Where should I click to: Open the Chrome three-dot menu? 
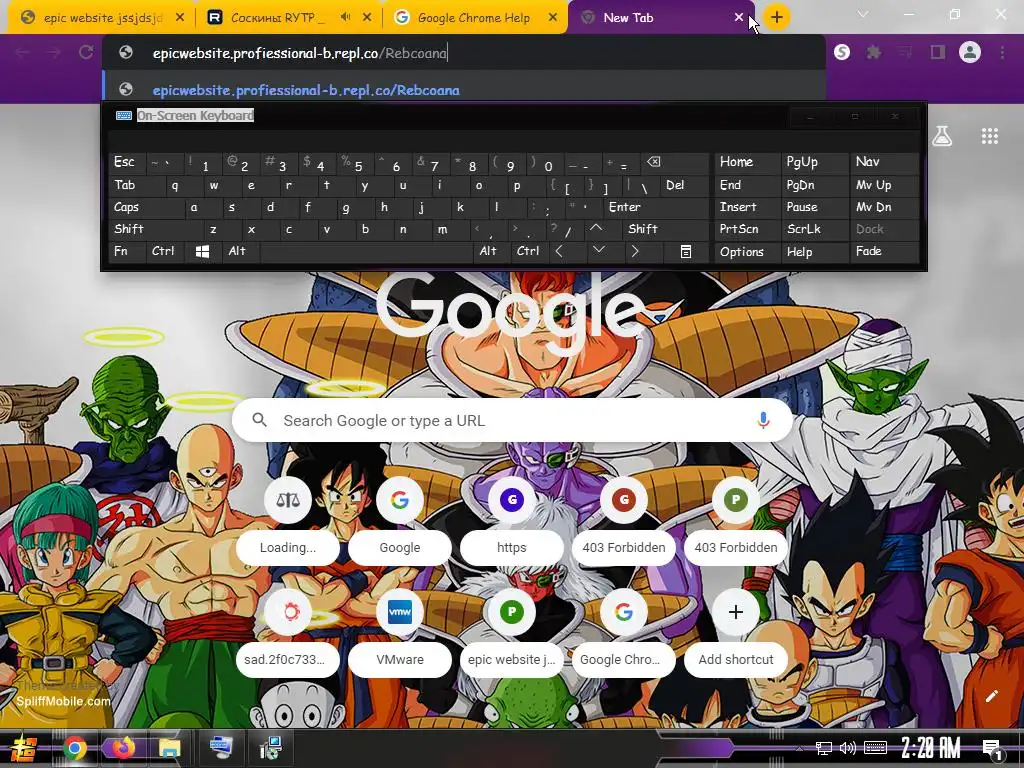pos(1002,52)
